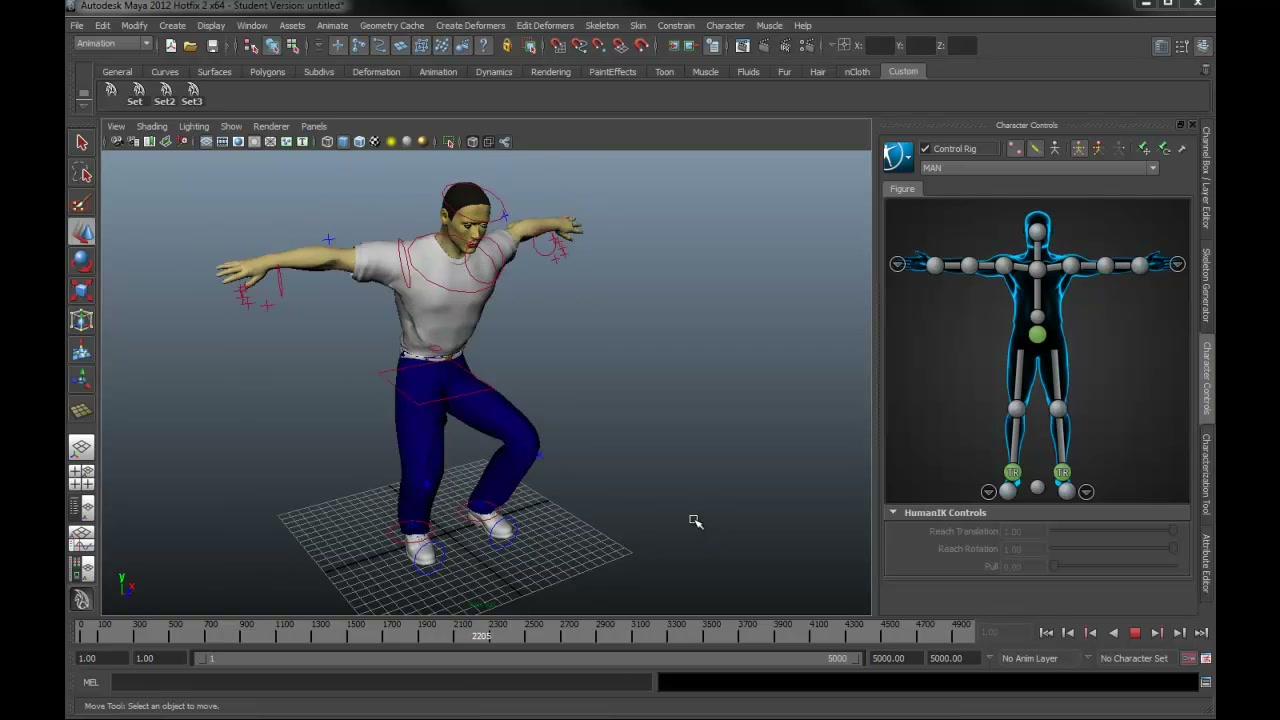Click the MEL command language label

coord(91,683)
